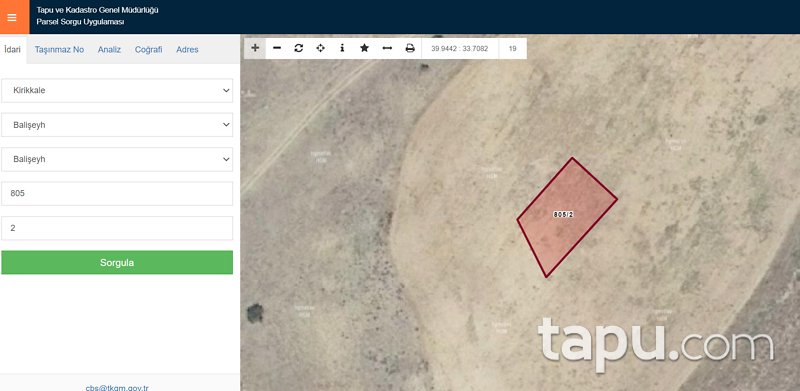800x391 pixels.
Task: Zoom in with the plus tool
Action: pos(255,48)
